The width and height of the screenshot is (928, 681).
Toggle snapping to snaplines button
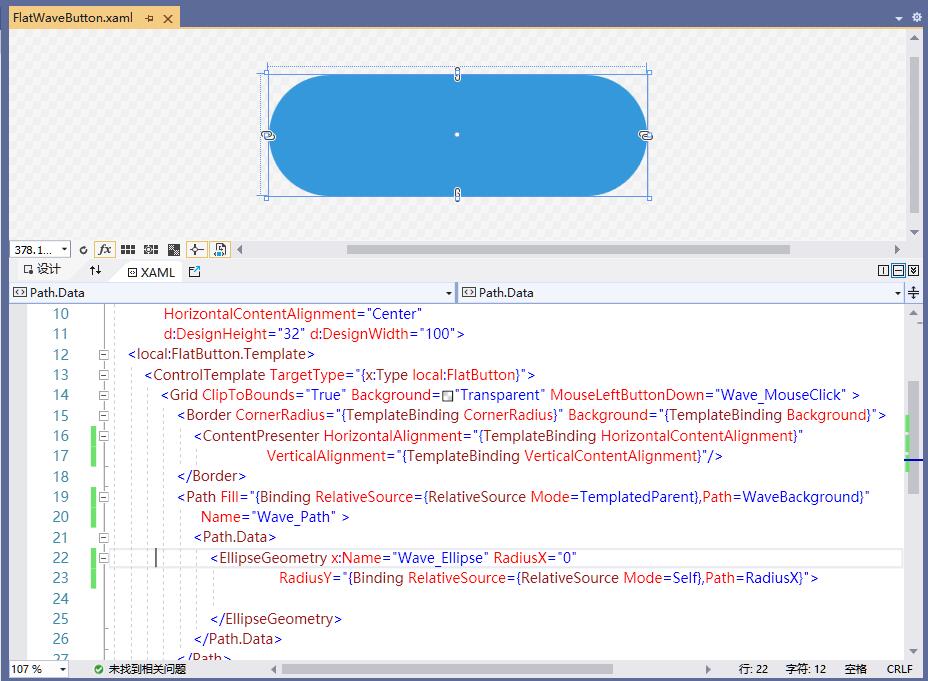click(x=196, y=250)
